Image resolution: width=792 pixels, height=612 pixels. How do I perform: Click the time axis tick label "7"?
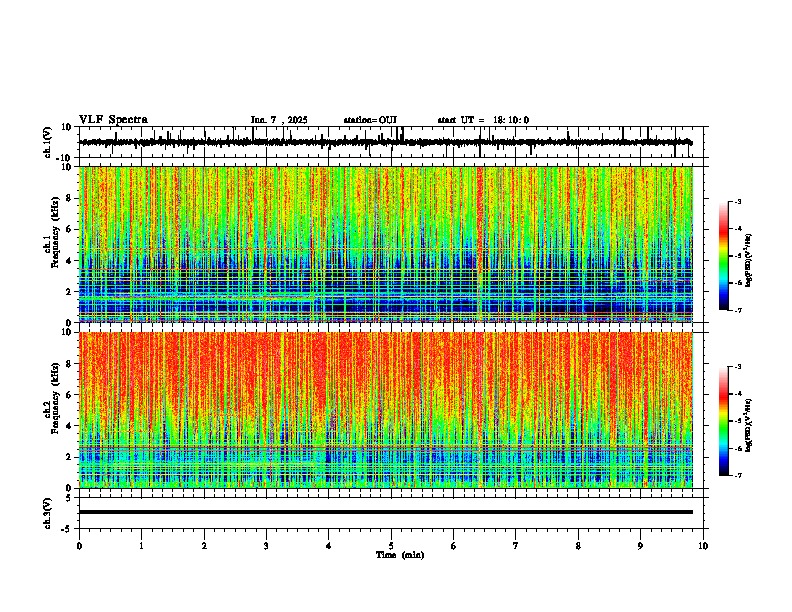point(516,546)
